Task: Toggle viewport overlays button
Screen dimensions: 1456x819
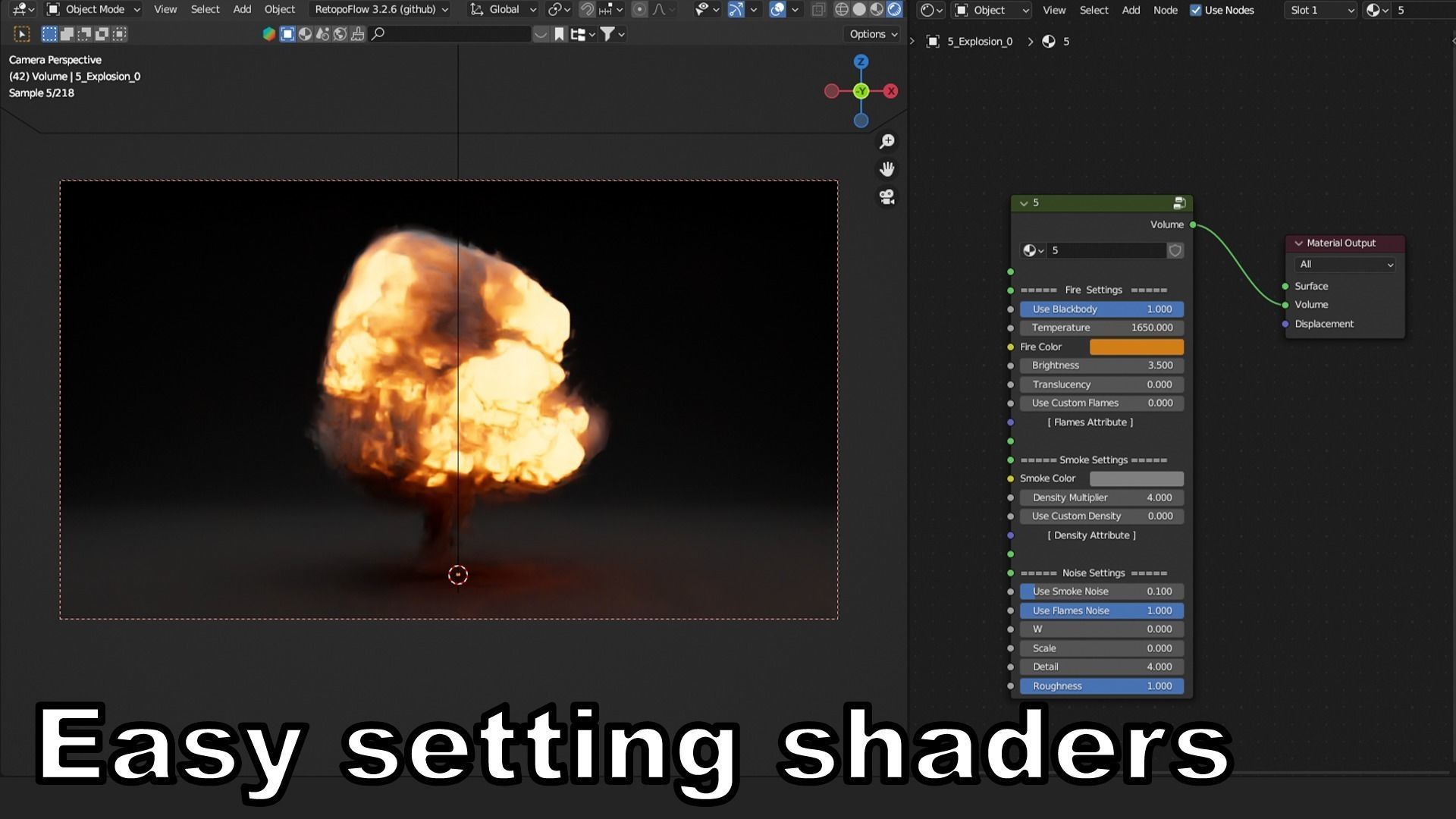Action: click(777, 10)
